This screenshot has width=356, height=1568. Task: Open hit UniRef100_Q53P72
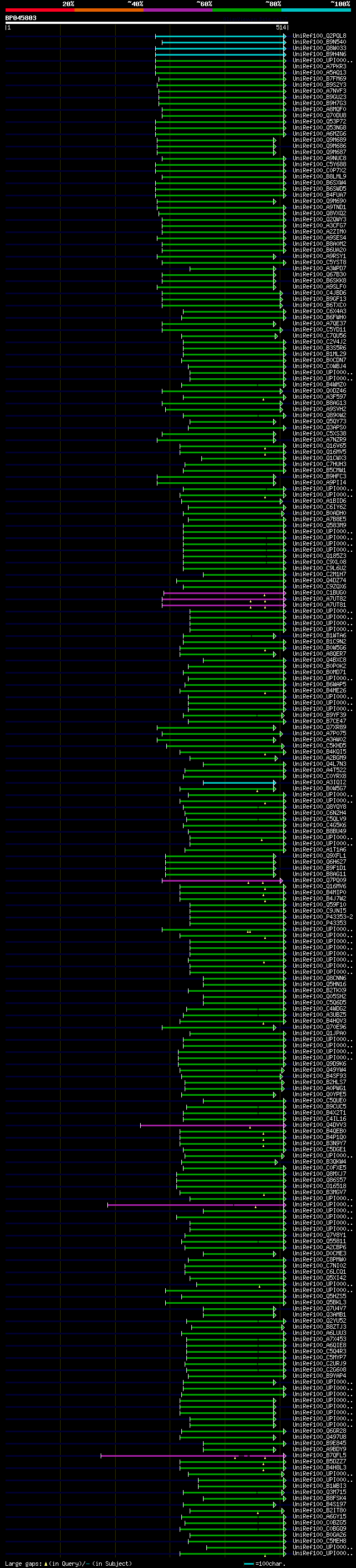click(x=319, y=121)
